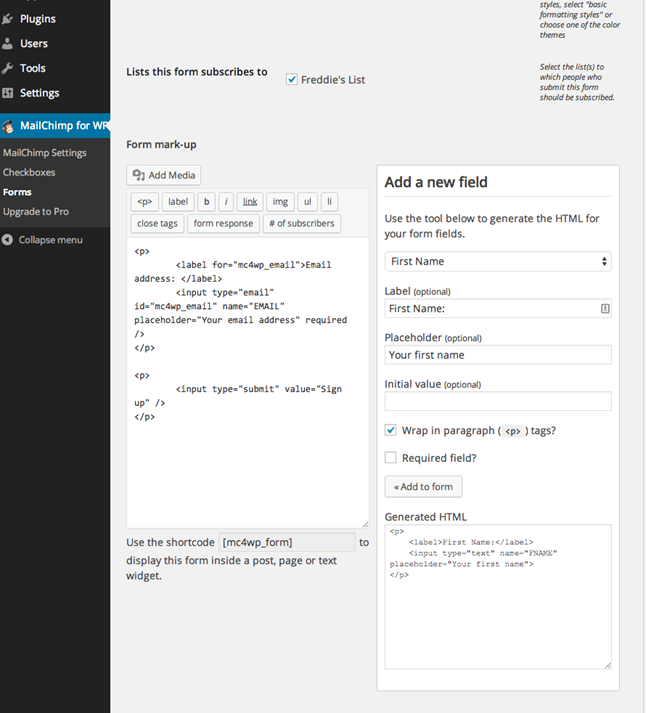This screenshot has width=646, height=713.
Task: Open MailChimp for WP menu
Action: (x=55, y=126)
